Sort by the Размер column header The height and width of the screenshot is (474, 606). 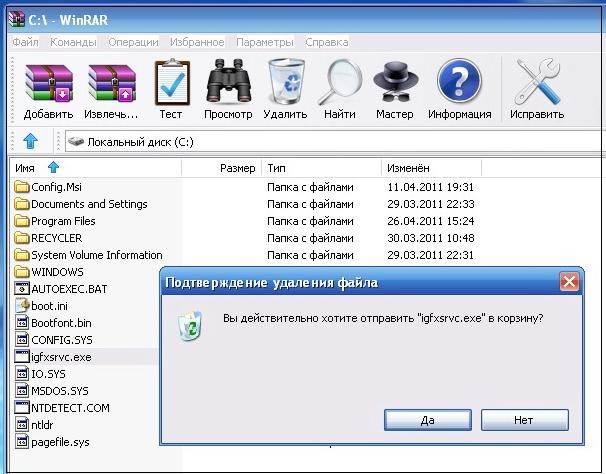[221, 168]
